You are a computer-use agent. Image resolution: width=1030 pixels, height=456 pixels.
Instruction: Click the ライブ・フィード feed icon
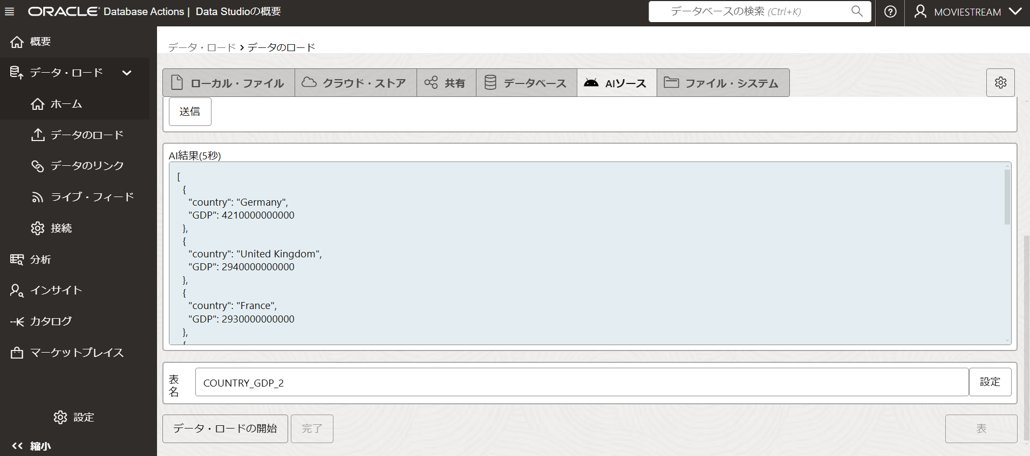click(x=37, y=197)
